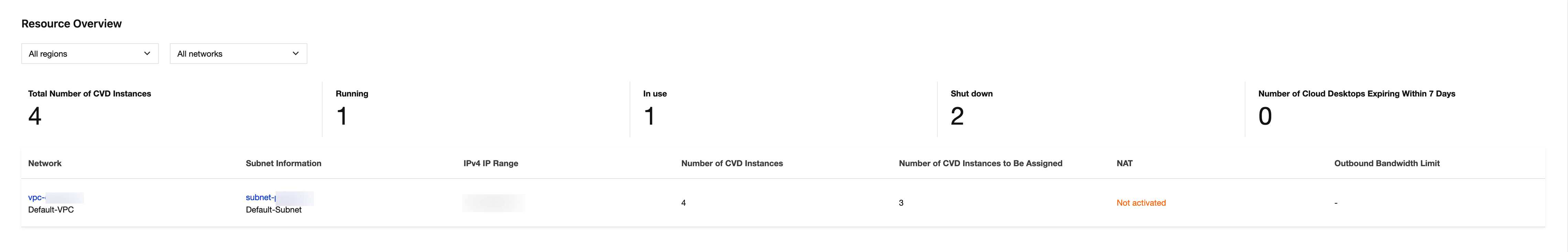
Task: Select the NAT column header
Action: [x=1124, y=163]
